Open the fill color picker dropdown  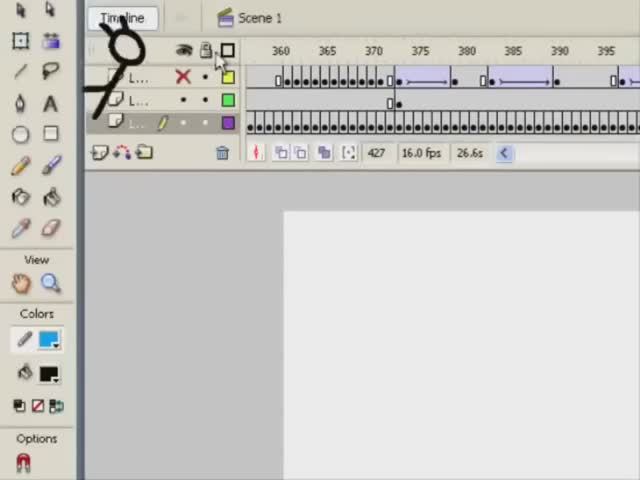click(49, 374)
